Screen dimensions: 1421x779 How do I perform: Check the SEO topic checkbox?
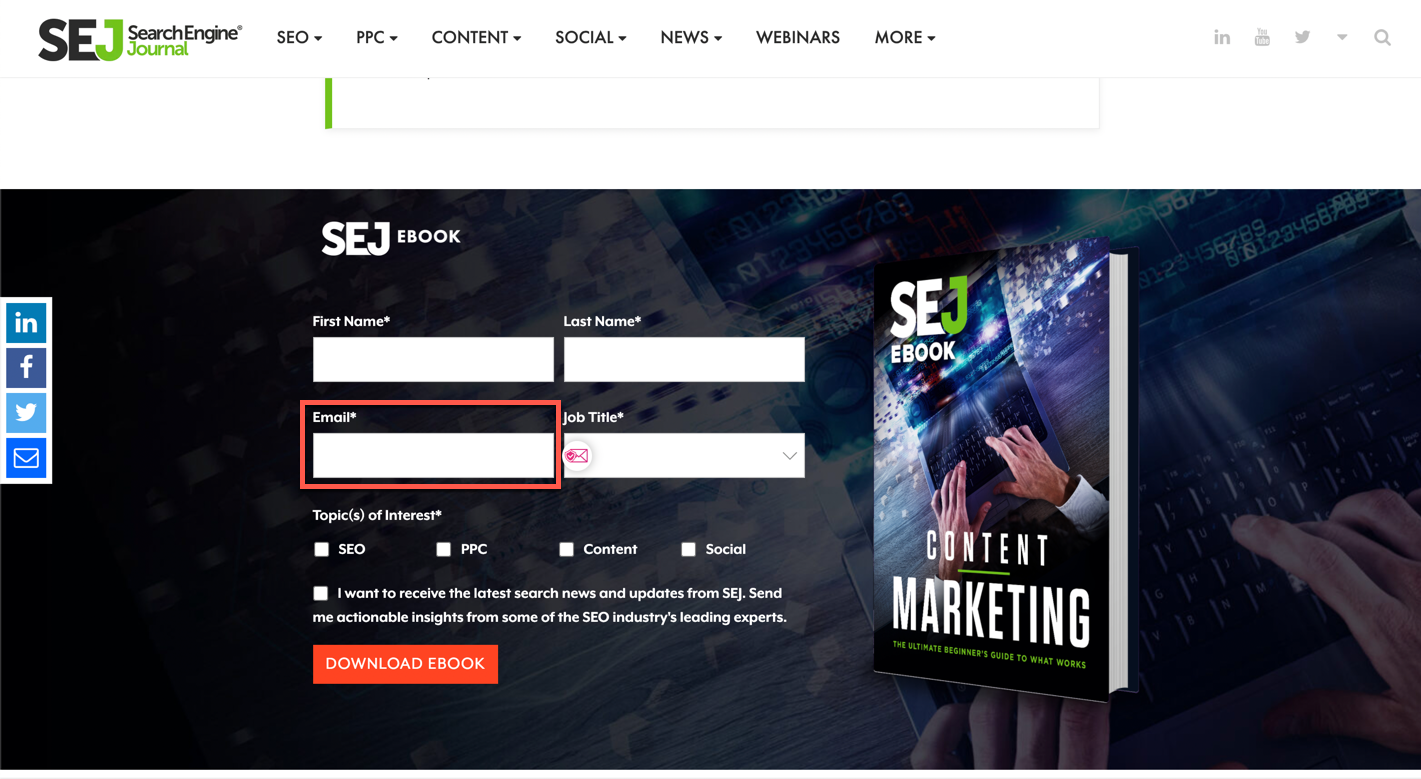click(x=321, y=549)
